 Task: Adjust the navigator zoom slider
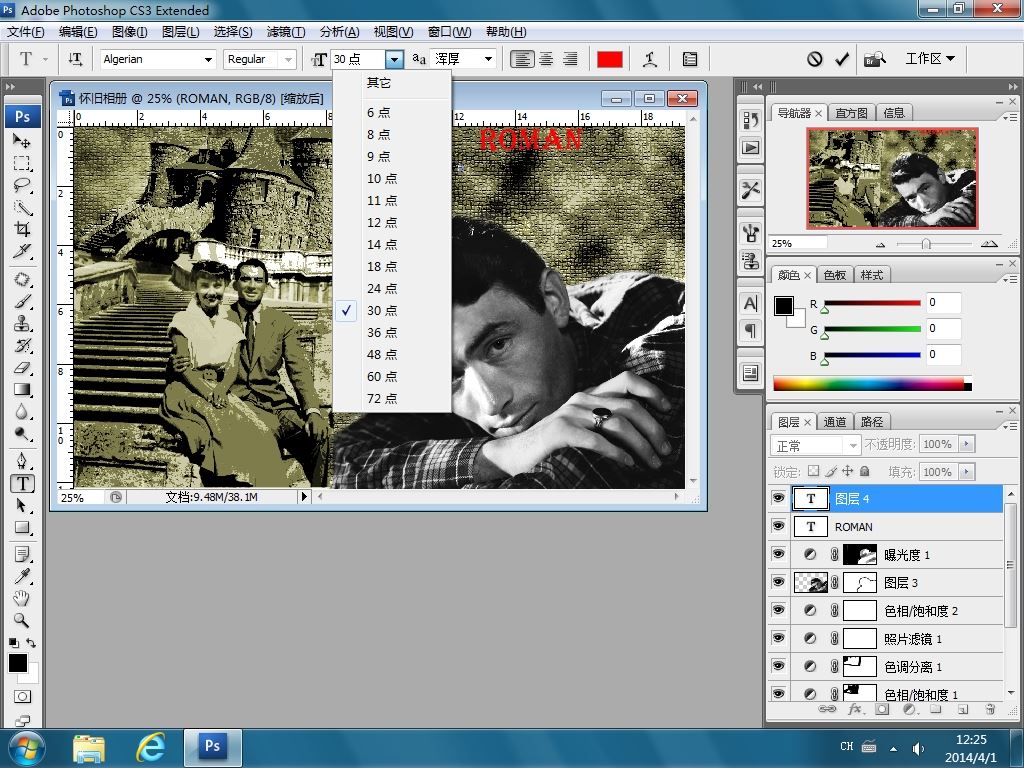pos(926,244)
